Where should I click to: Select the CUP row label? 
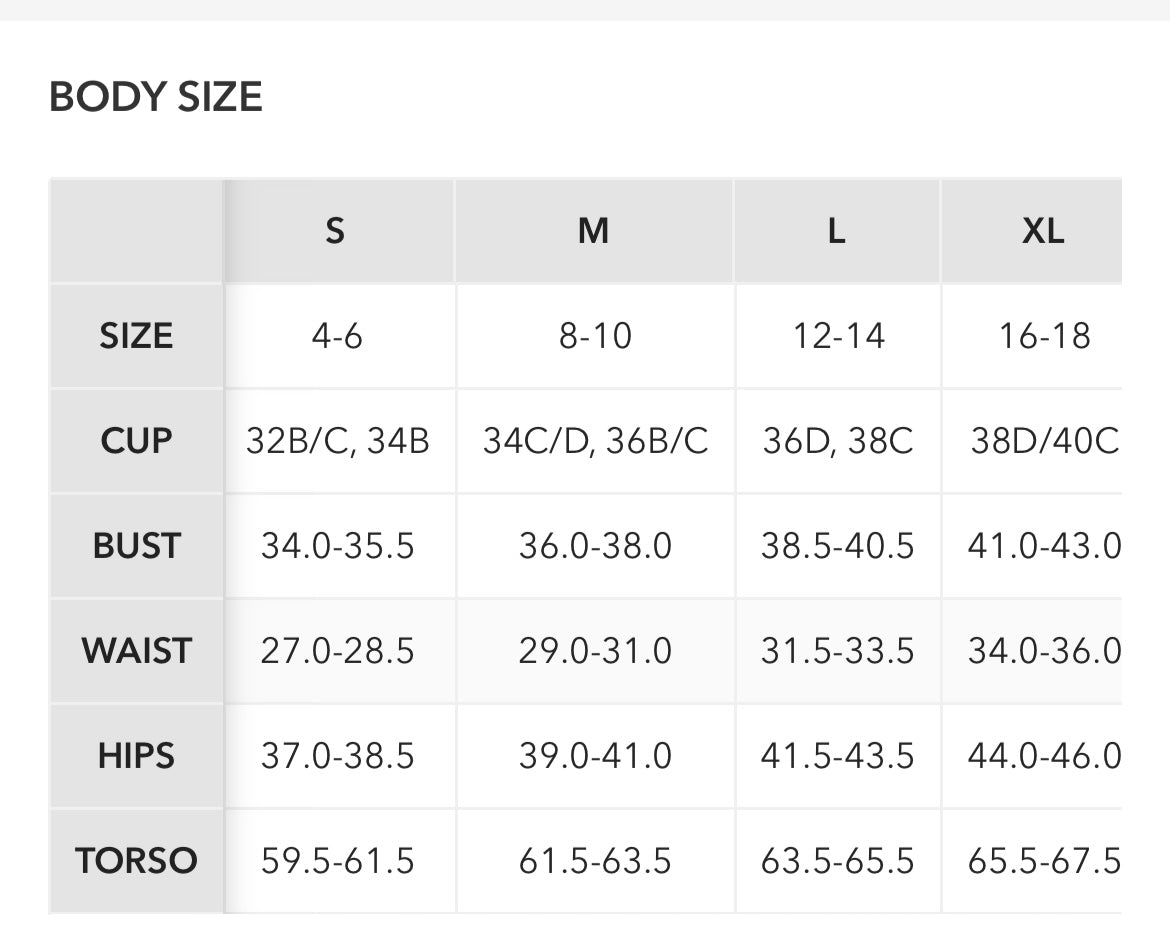pos(136,441)
